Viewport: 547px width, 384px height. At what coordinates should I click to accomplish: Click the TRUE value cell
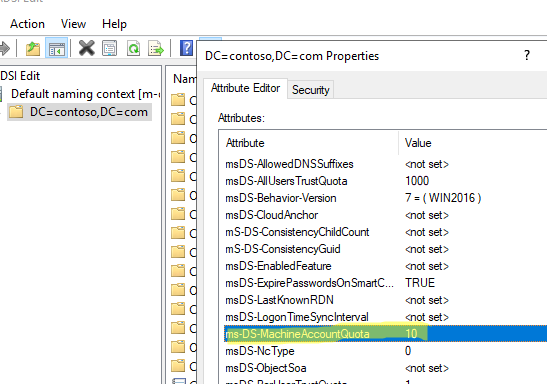coord(420,283)
